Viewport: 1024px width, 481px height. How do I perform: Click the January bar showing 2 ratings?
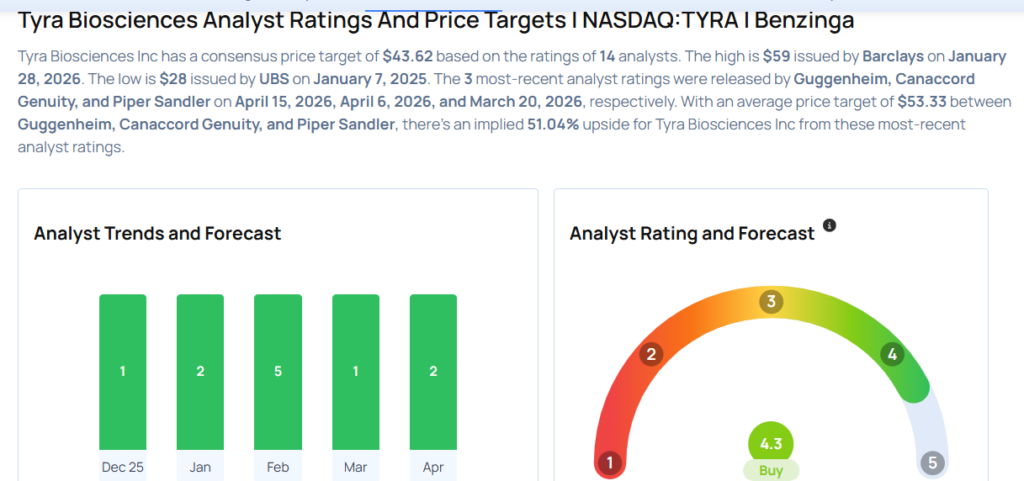[200, 371]
